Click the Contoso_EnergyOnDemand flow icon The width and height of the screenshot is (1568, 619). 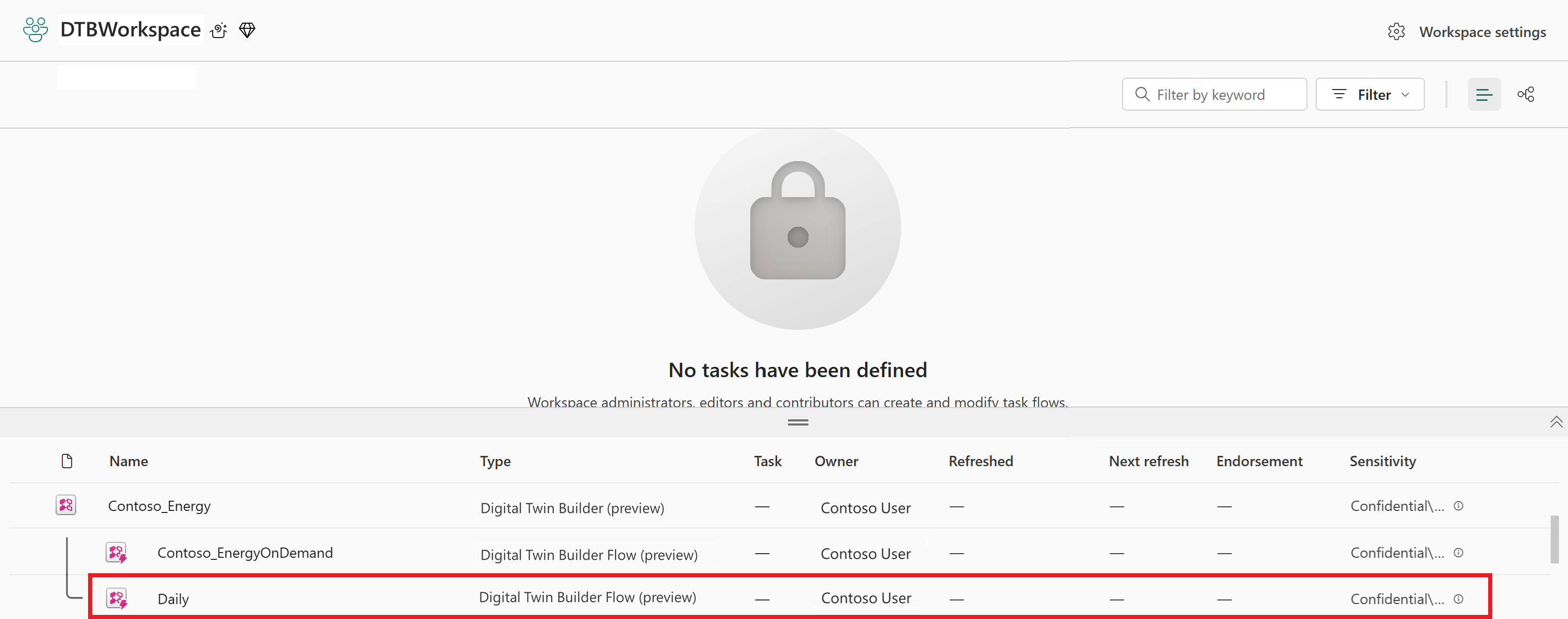117,552
